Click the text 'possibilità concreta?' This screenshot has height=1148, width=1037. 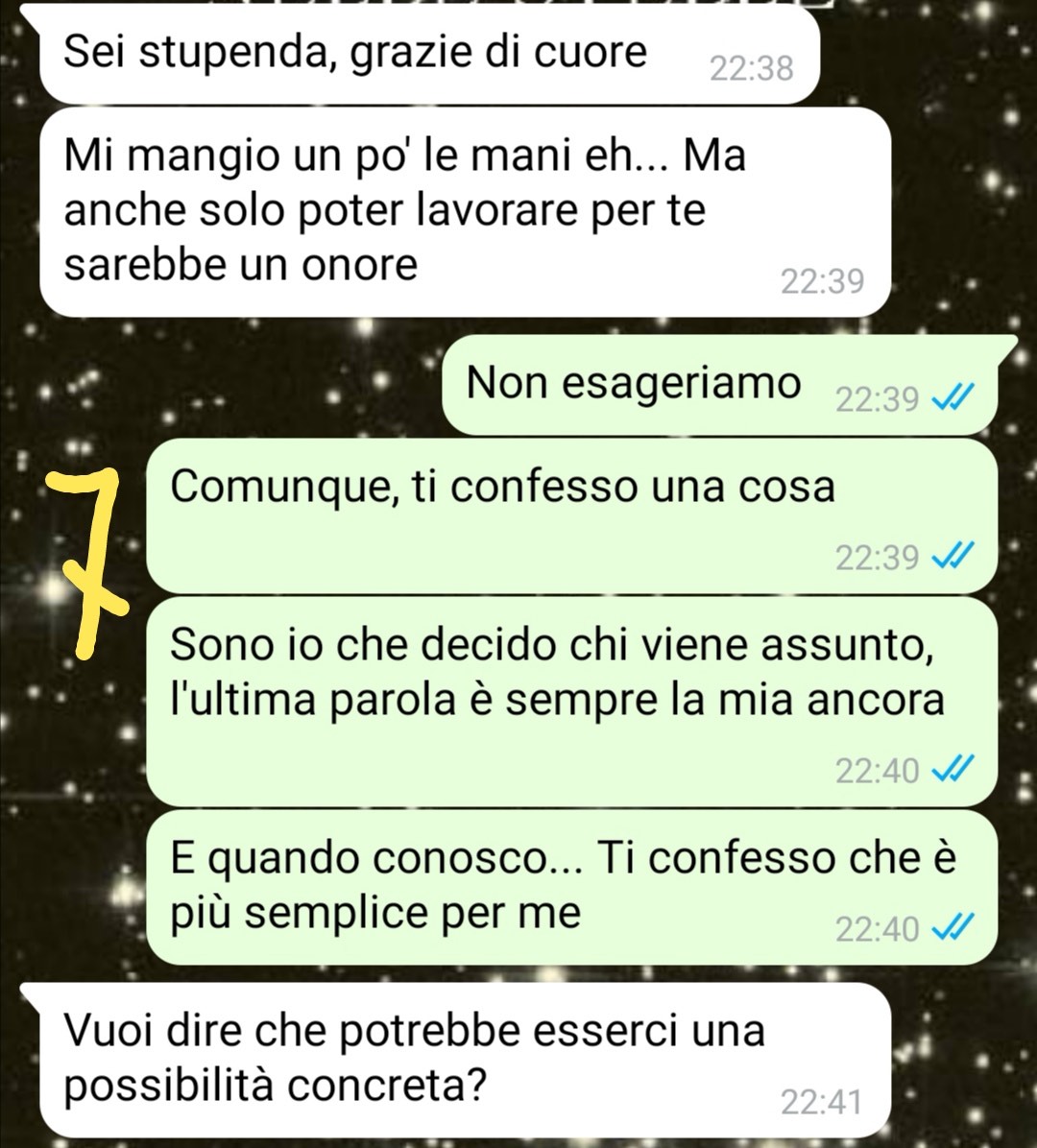(x=276, y=1085)
